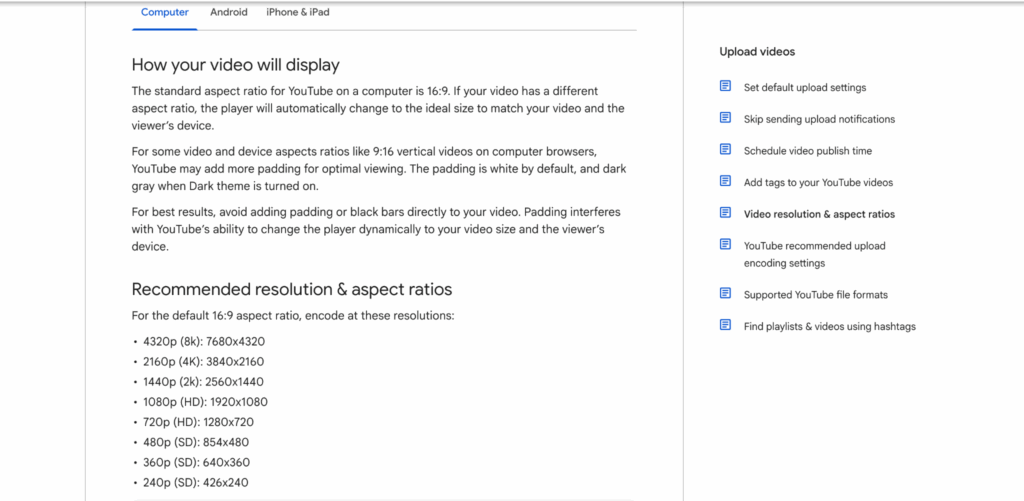The image size is (1024, 501).
Task: Open Add tags to your YouTube videos
Action: 818,182
